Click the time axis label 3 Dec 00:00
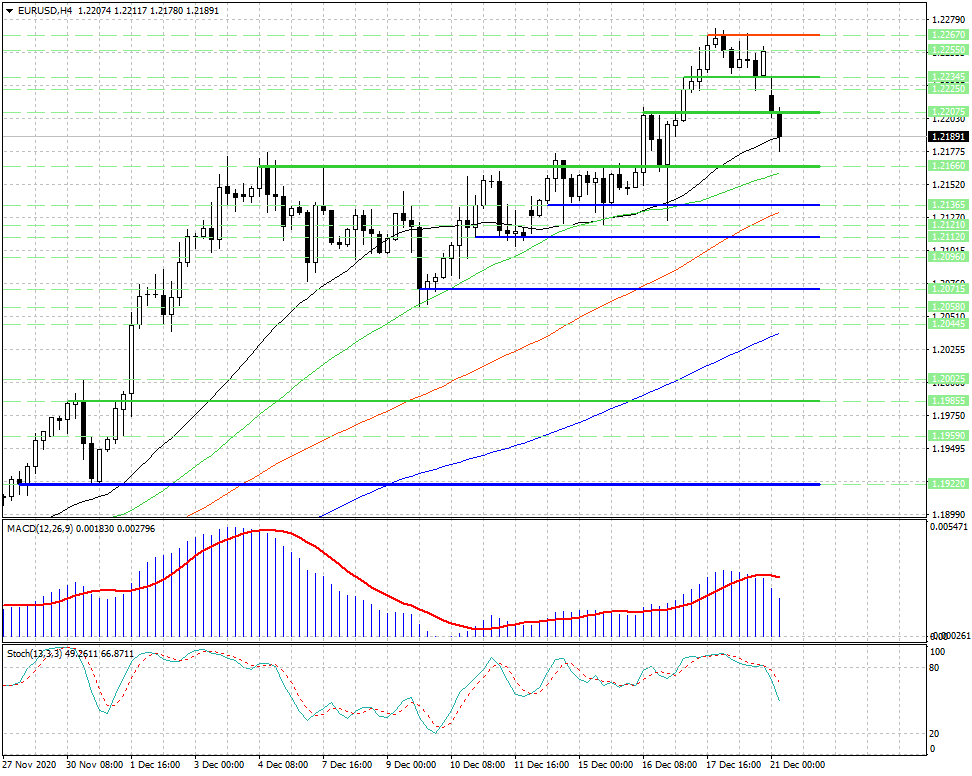The image size is (972, 776). coord(219,764)
